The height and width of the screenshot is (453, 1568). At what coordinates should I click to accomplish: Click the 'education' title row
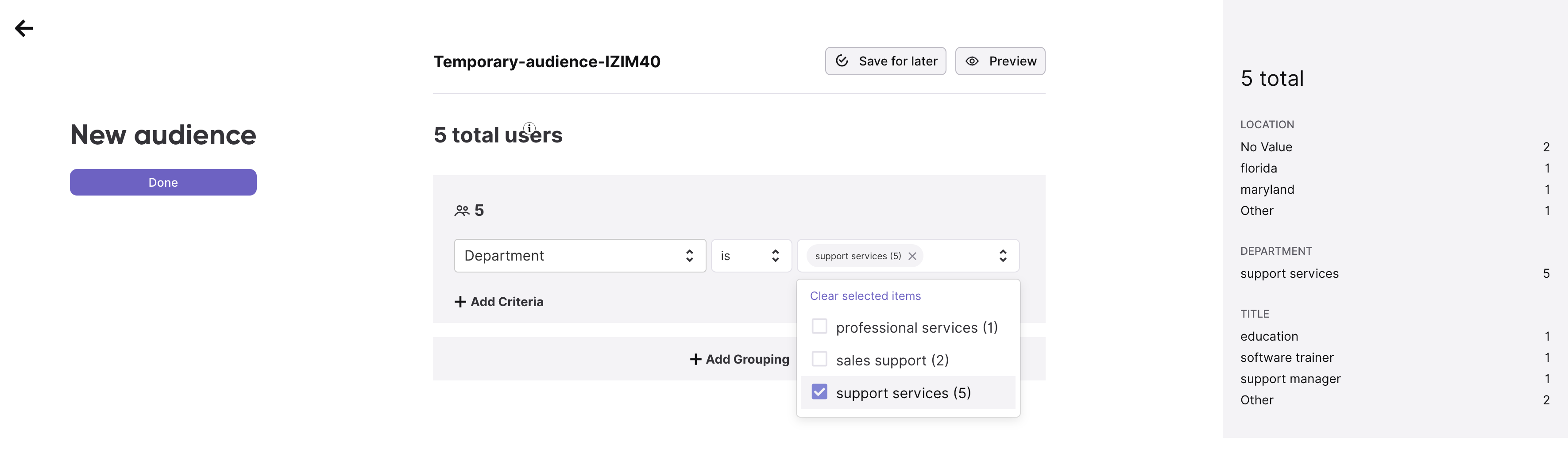point(1394,336)
